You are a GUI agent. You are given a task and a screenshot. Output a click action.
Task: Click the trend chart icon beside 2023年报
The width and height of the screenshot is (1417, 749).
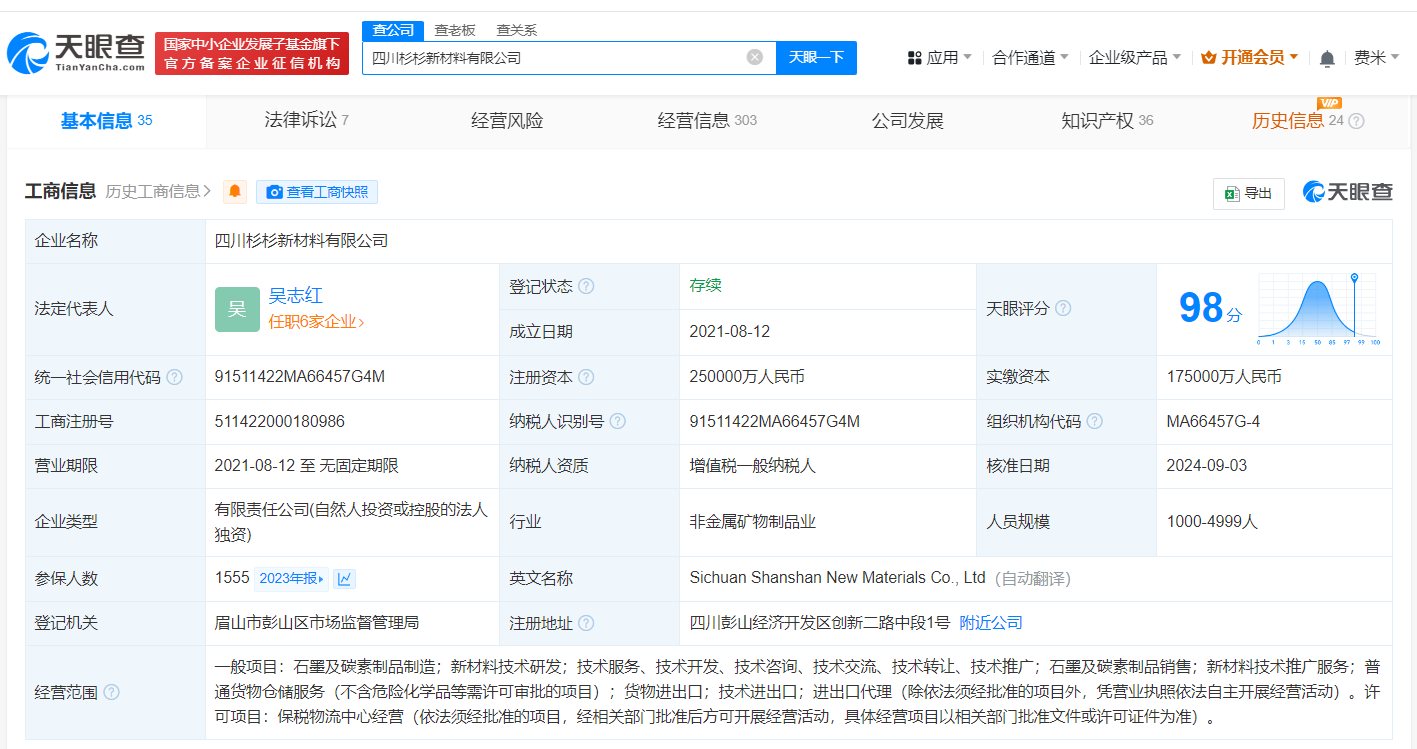pyautogui.click(x=345, y=579)
